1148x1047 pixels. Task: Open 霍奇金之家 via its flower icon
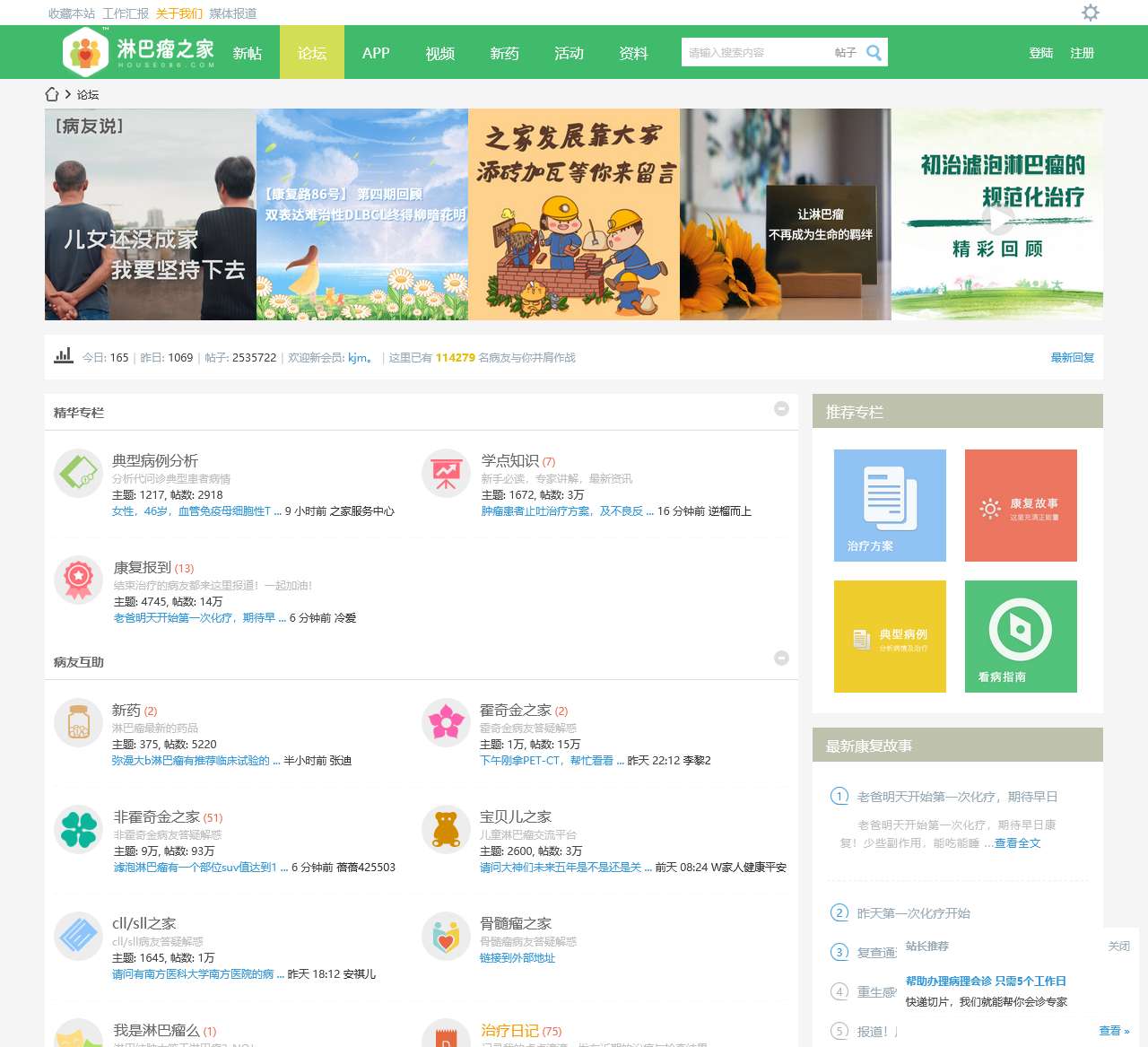click(446, 722)
